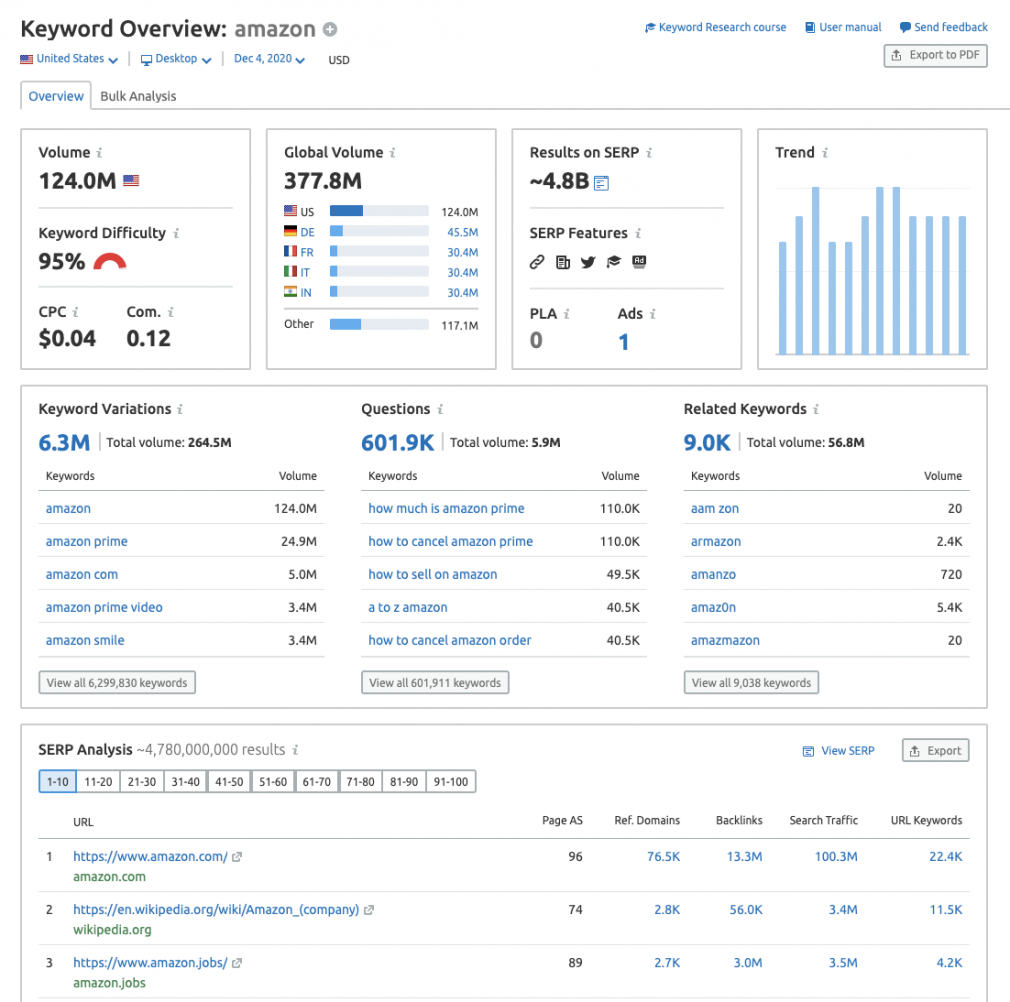Viewport: 1010px width, 1002px height.
Task: Click the Ads count value 1
Action: point(624,342)
